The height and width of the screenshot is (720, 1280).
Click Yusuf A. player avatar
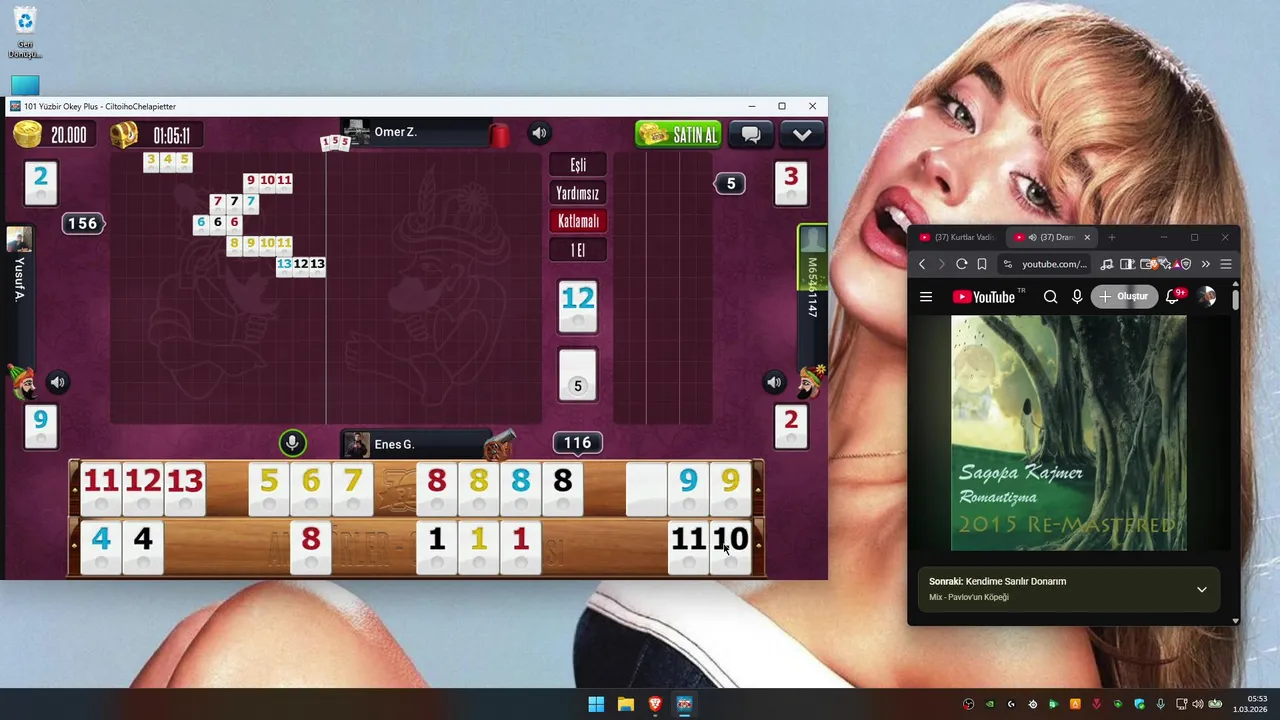click(x=19, y=239)
